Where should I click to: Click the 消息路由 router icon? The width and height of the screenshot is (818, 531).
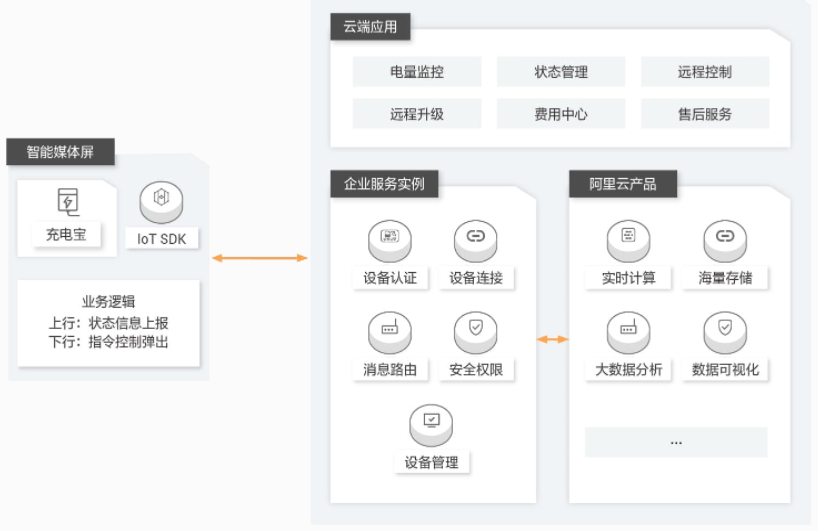[x=390, y=332]
